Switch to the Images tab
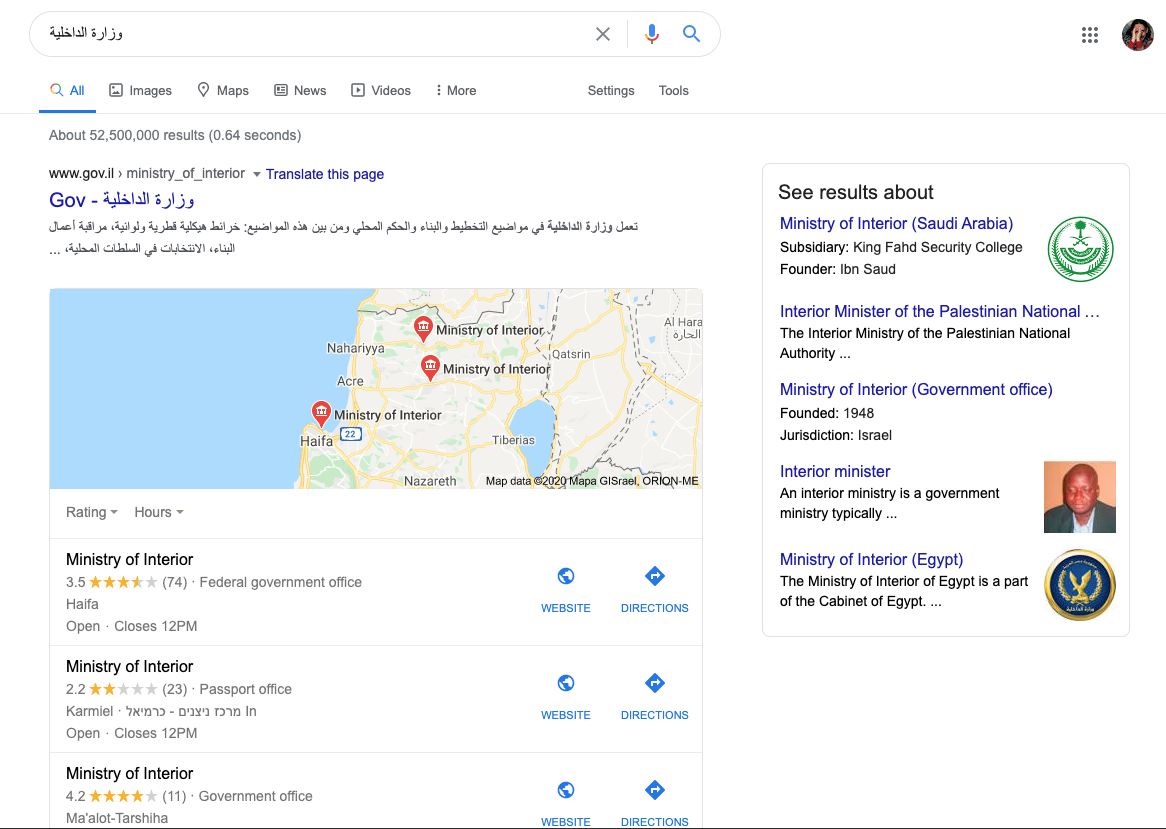The height and width of the screenshot is (829, 1166). (140, 91)
